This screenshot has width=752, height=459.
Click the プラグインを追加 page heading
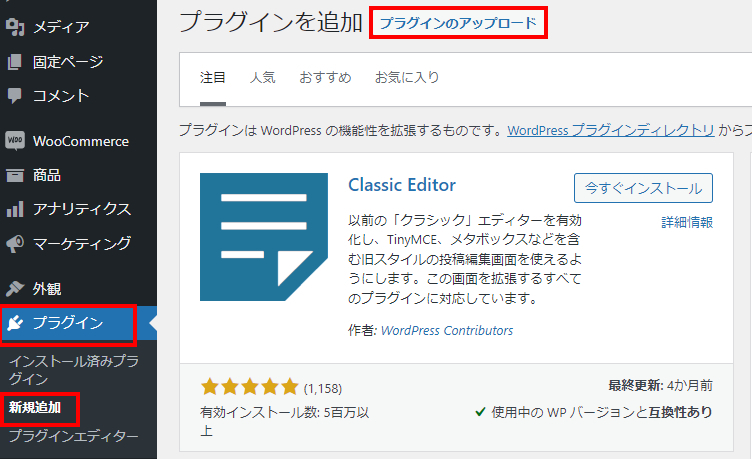[271, 22]
